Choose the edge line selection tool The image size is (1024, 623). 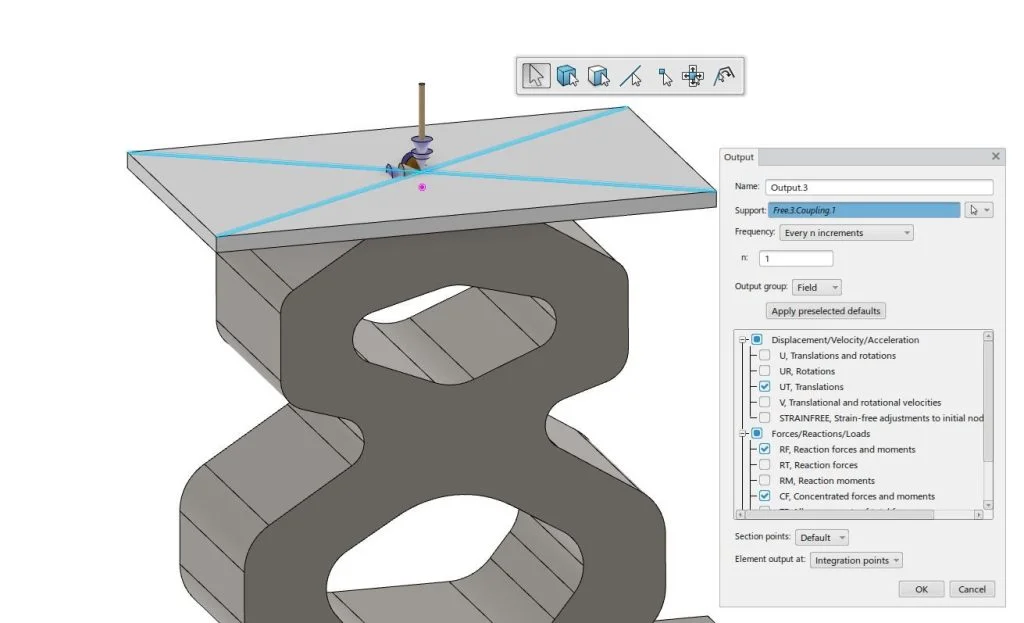pyautogui.click(x=630, y=75)
